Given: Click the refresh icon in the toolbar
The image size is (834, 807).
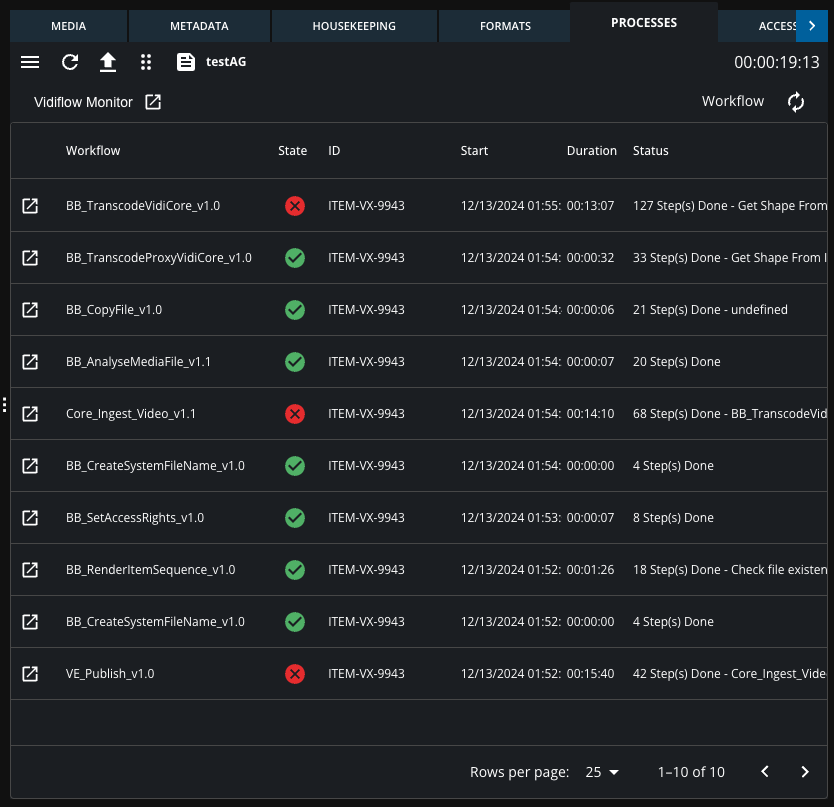Looking at the screenshot, I should click(x=69, y=61).
